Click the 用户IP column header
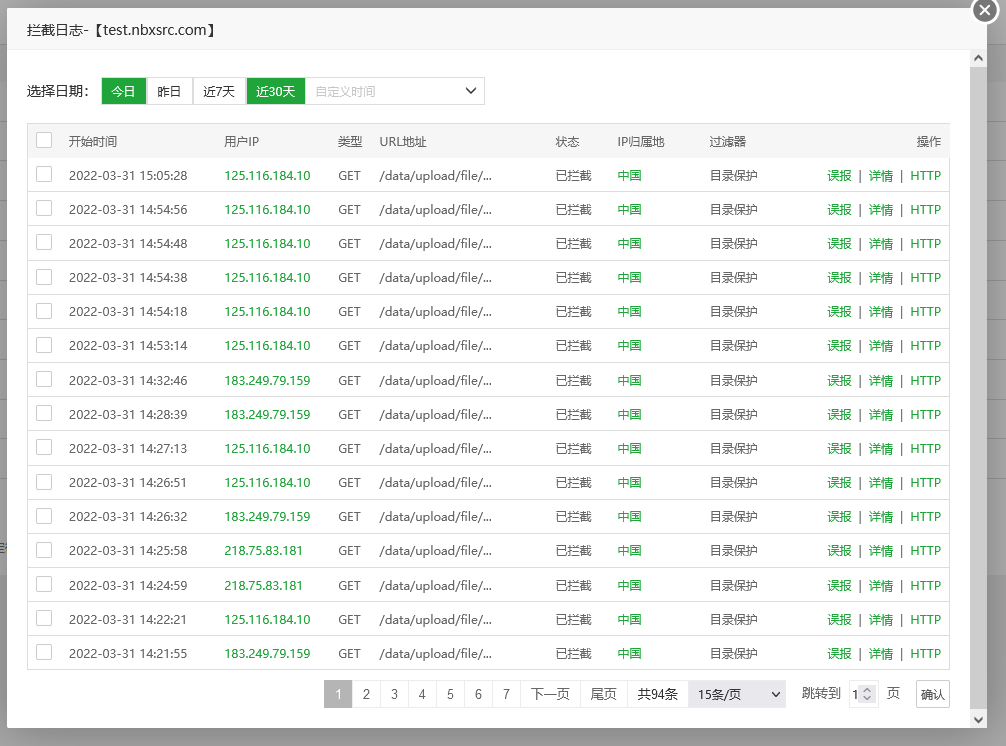 coord(242,142)
